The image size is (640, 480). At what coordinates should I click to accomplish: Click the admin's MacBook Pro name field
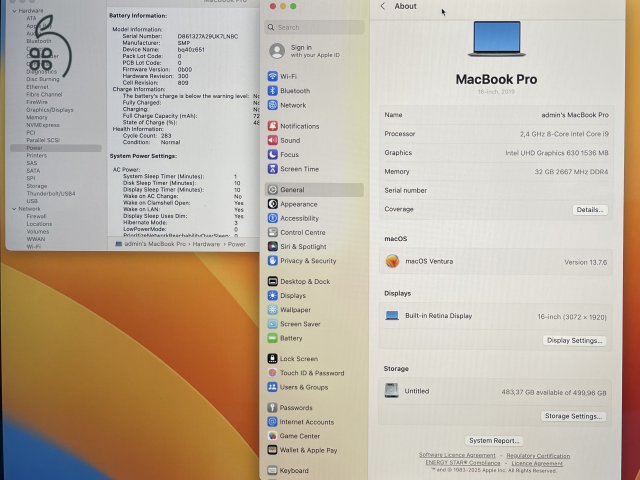(575, 115)
